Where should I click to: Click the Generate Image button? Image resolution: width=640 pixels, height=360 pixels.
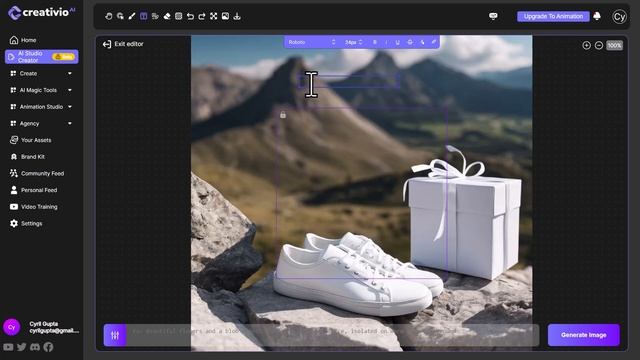point(584,335)
